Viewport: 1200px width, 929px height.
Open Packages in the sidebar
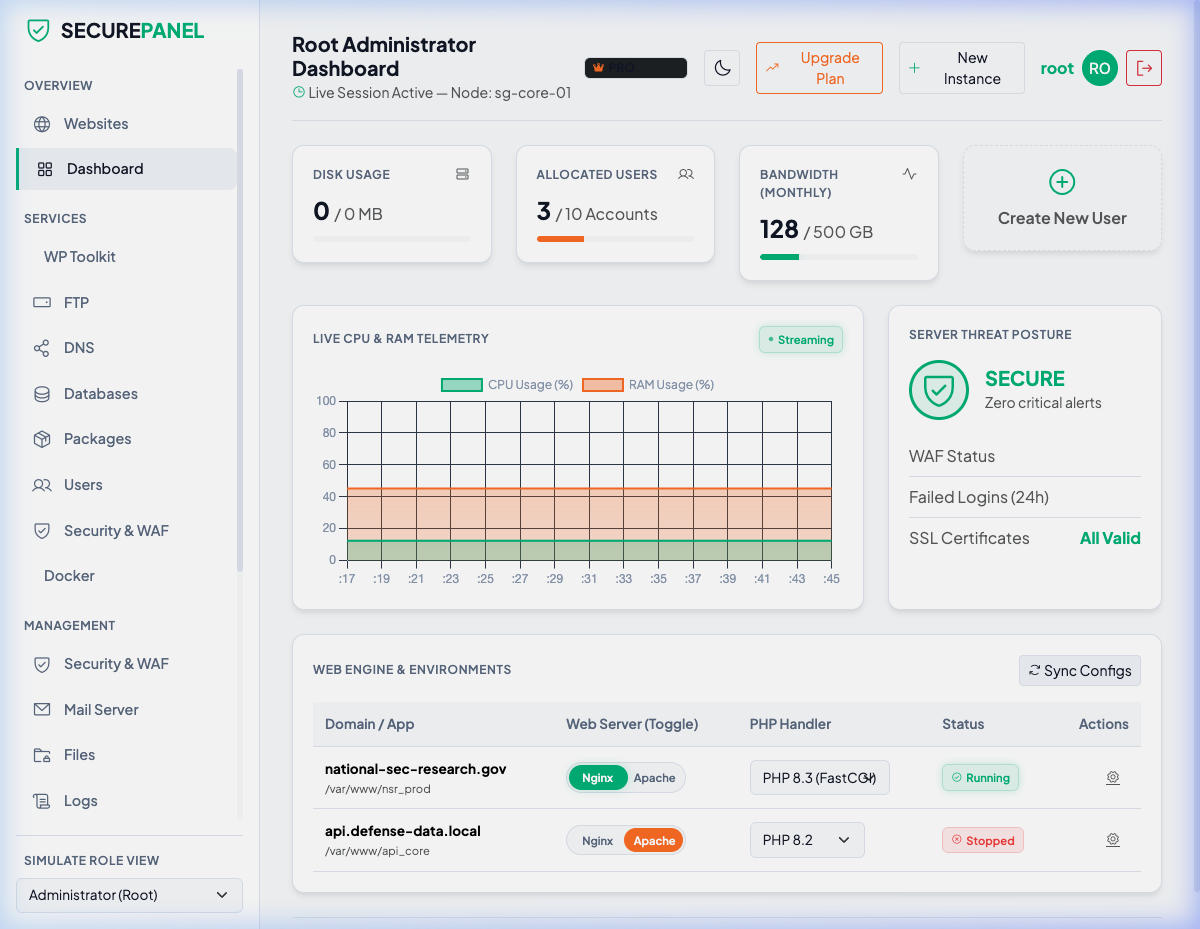point(126,439)
